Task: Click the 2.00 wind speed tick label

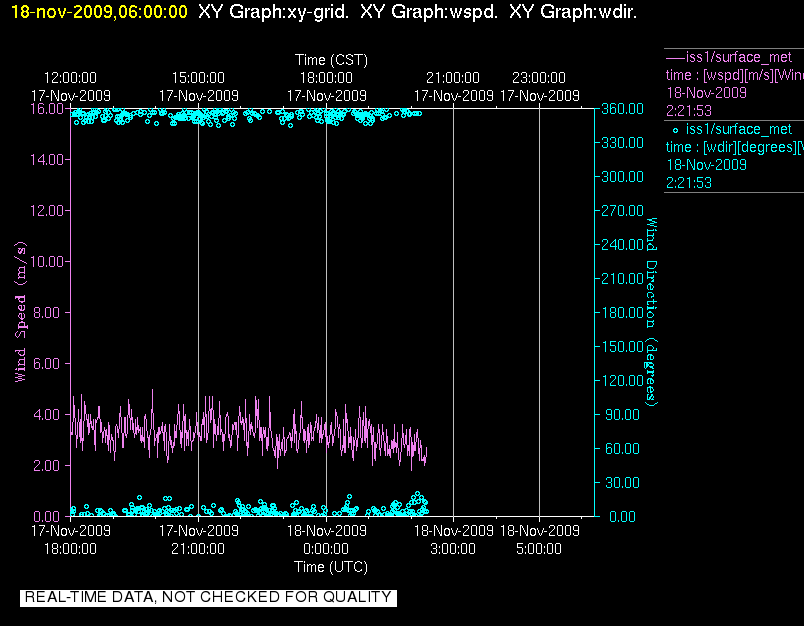Action: 47,466
